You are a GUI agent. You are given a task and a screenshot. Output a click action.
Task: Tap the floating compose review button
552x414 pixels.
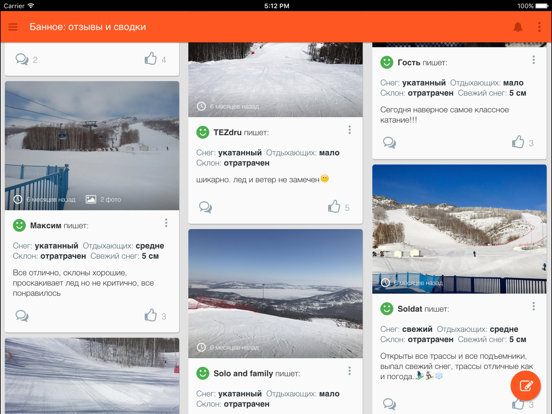525,385
